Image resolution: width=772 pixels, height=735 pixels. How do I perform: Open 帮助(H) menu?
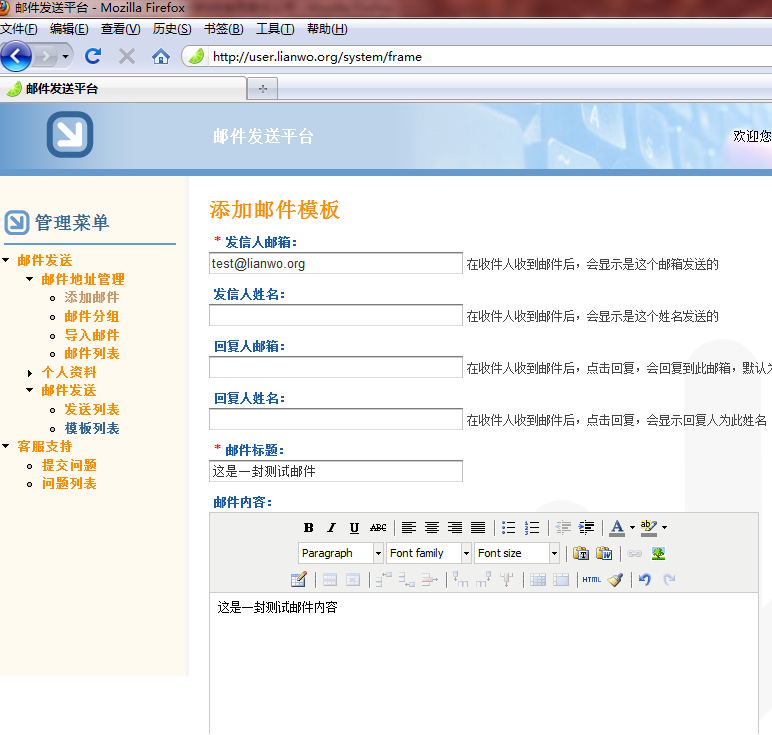coord(327,29)
